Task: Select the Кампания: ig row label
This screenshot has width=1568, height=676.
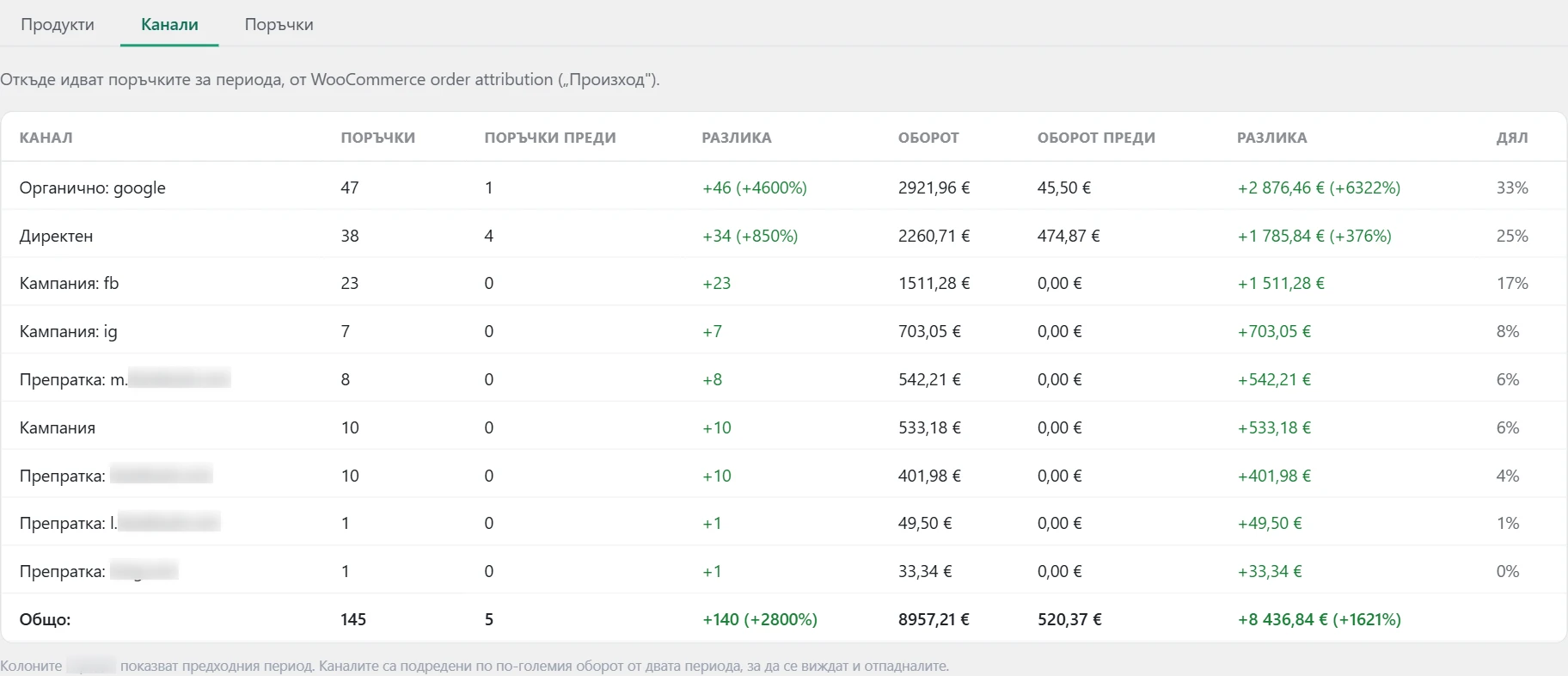Action: 68,331
